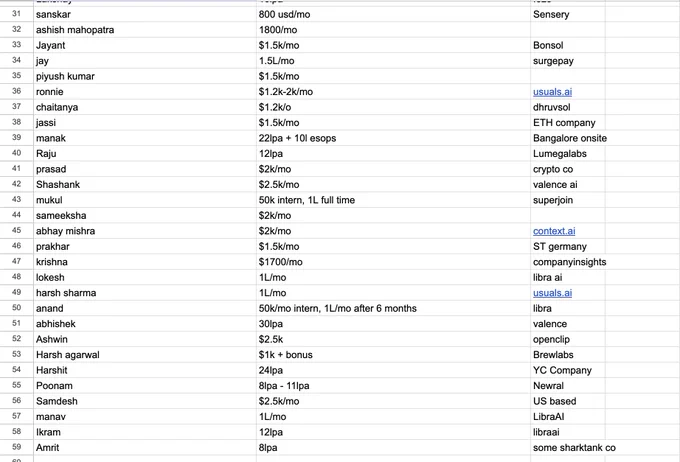
Task: Click the 'surgepay' cell
Action: coord(568,61)
